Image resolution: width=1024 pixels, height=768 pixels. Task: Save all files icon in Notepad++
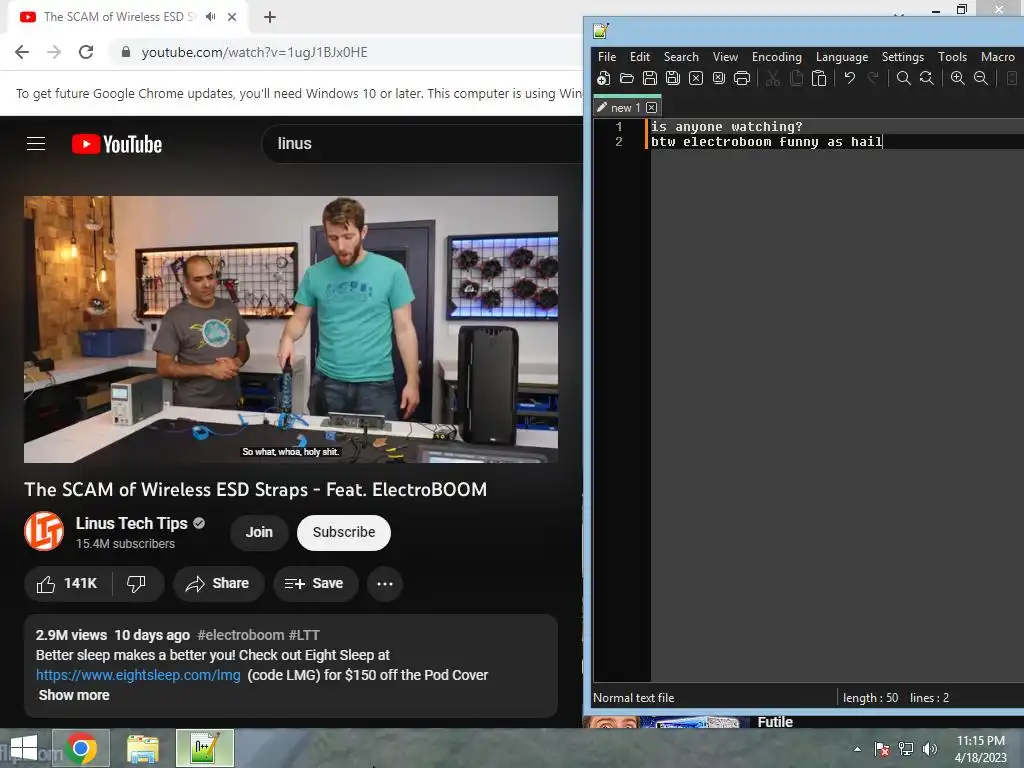tap(673, 78)
